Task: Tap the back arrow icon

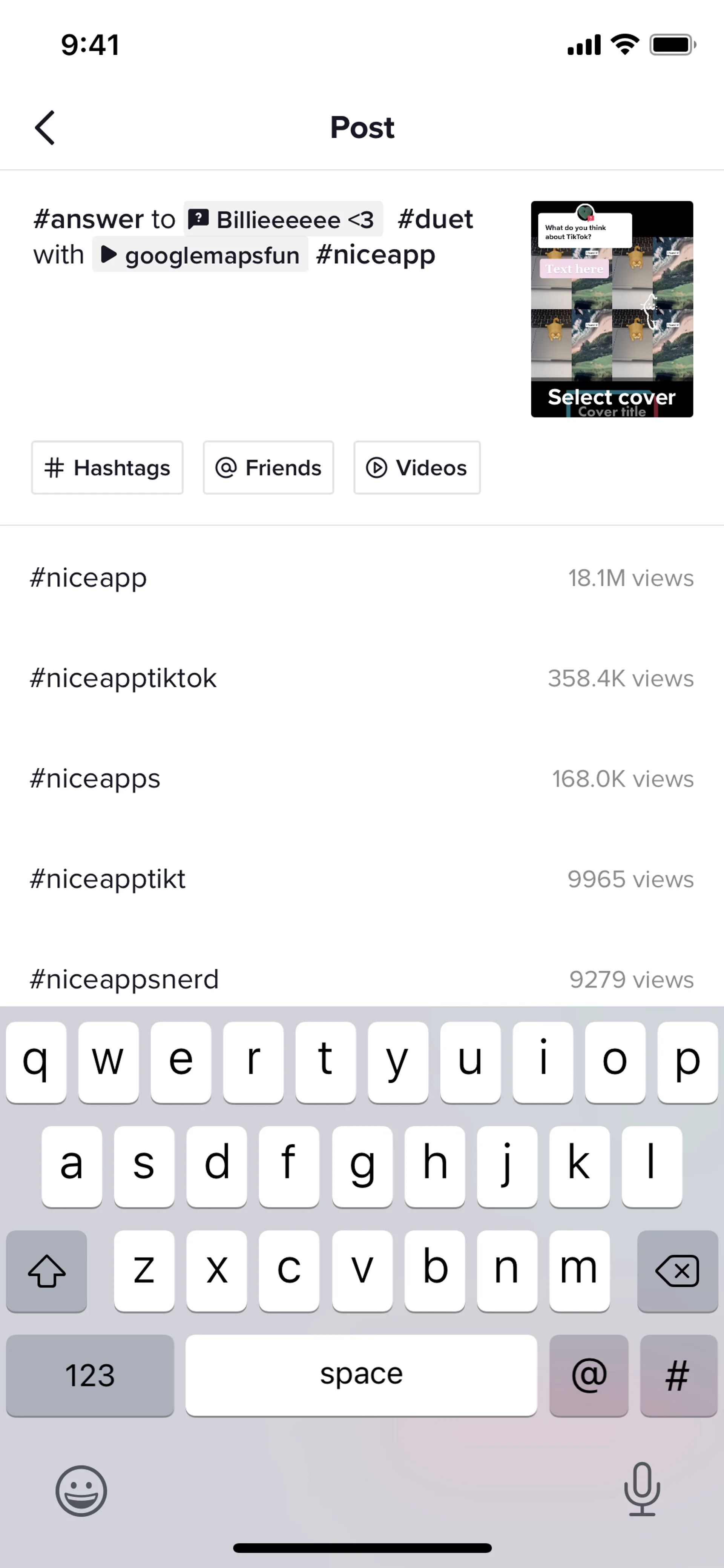Action: 45,128
